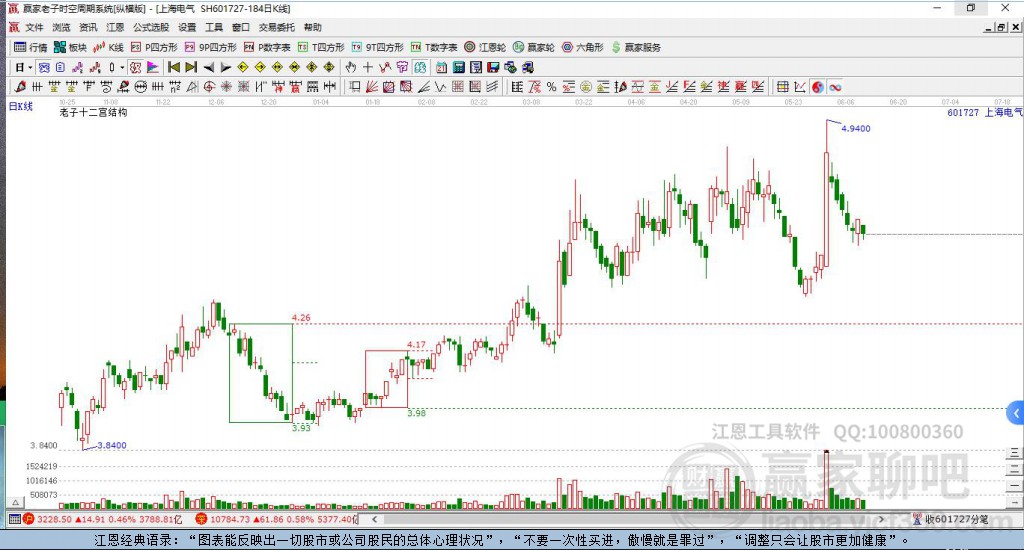Jump to last bar with skip-forward icon

191,67
